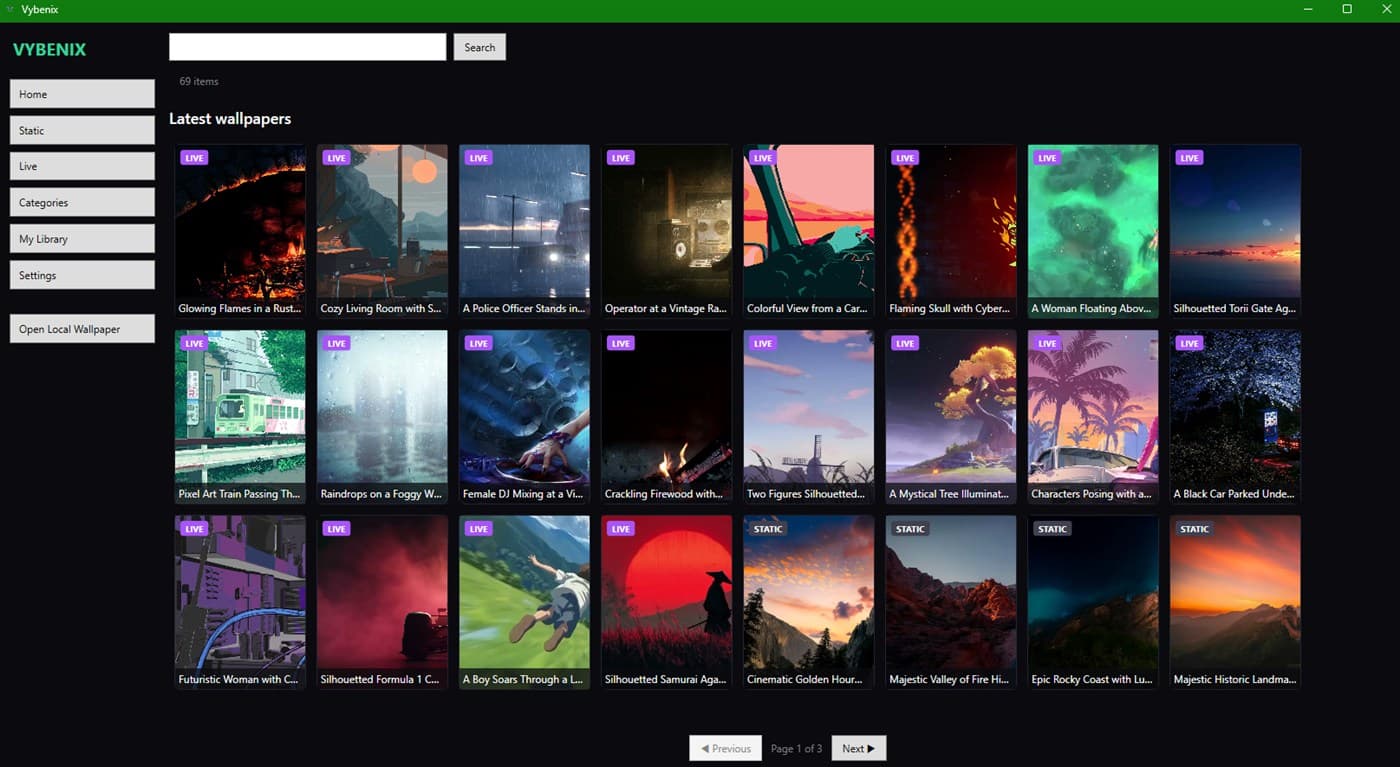Click the 'Page 1 of 3' indicator
1400x767 pixels.
coord(797,748)
